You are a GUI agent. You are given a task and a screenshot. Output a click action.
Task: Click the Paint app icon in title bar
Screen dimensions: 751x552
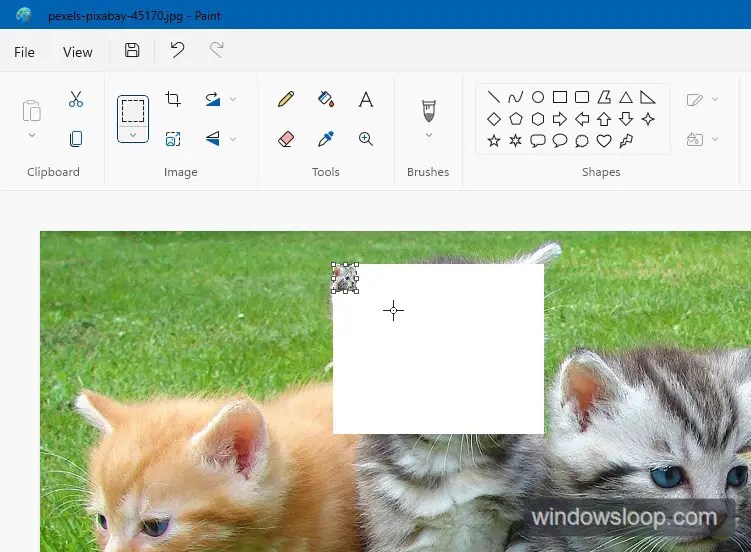pos(23,15)
